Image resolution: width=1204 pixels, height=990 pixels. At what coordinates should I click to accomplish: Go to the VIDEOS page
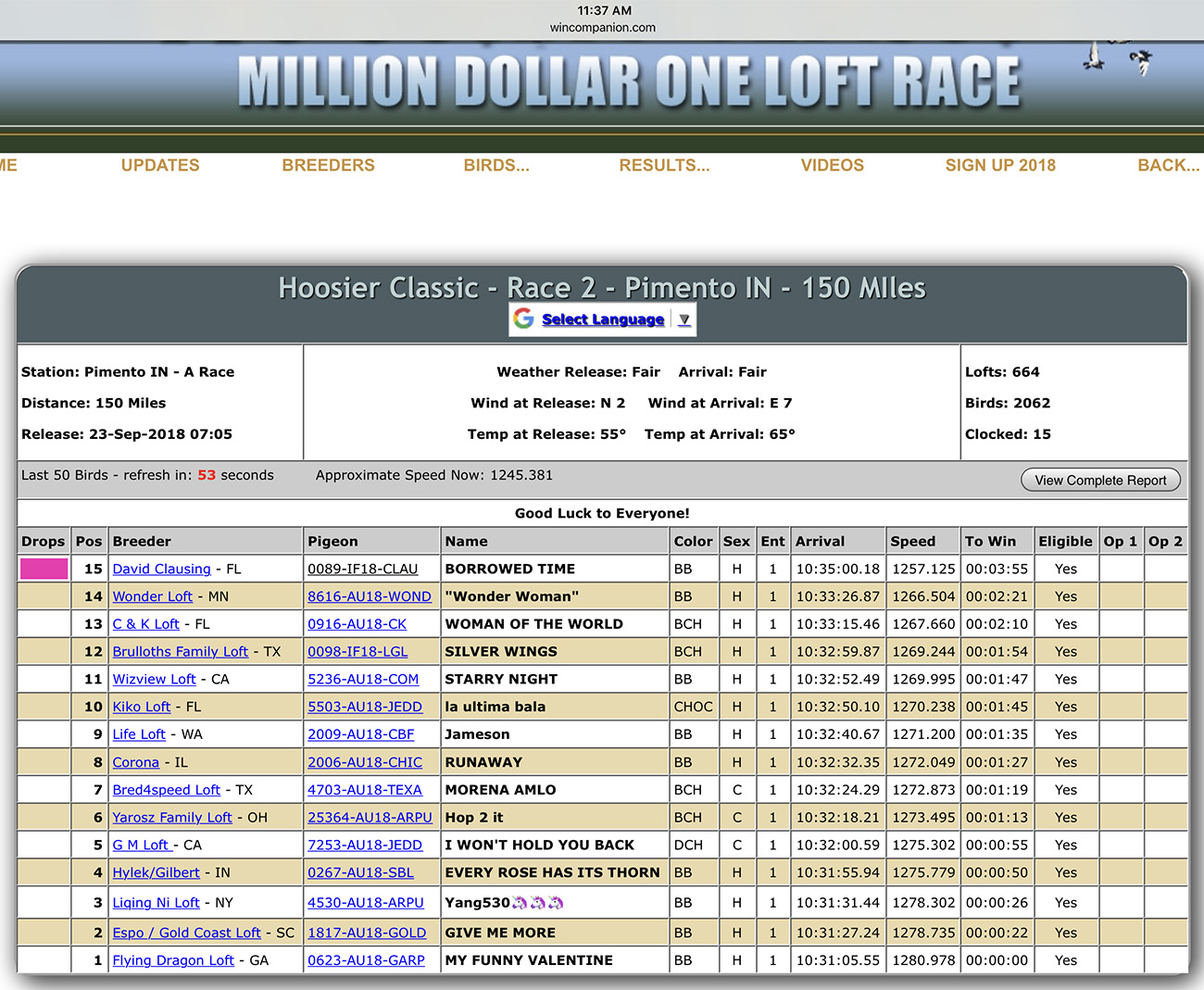click(x=832, y=165)
